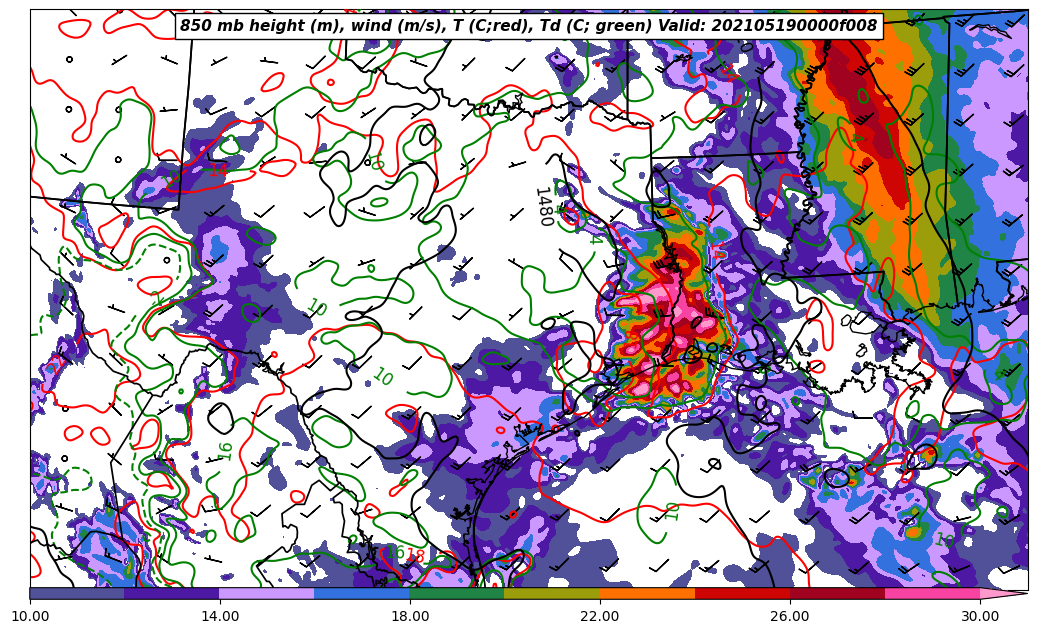Click the 30.00 colorbar tick label
This screenshot has height=633, width=1037.
[x=980, y=616]
